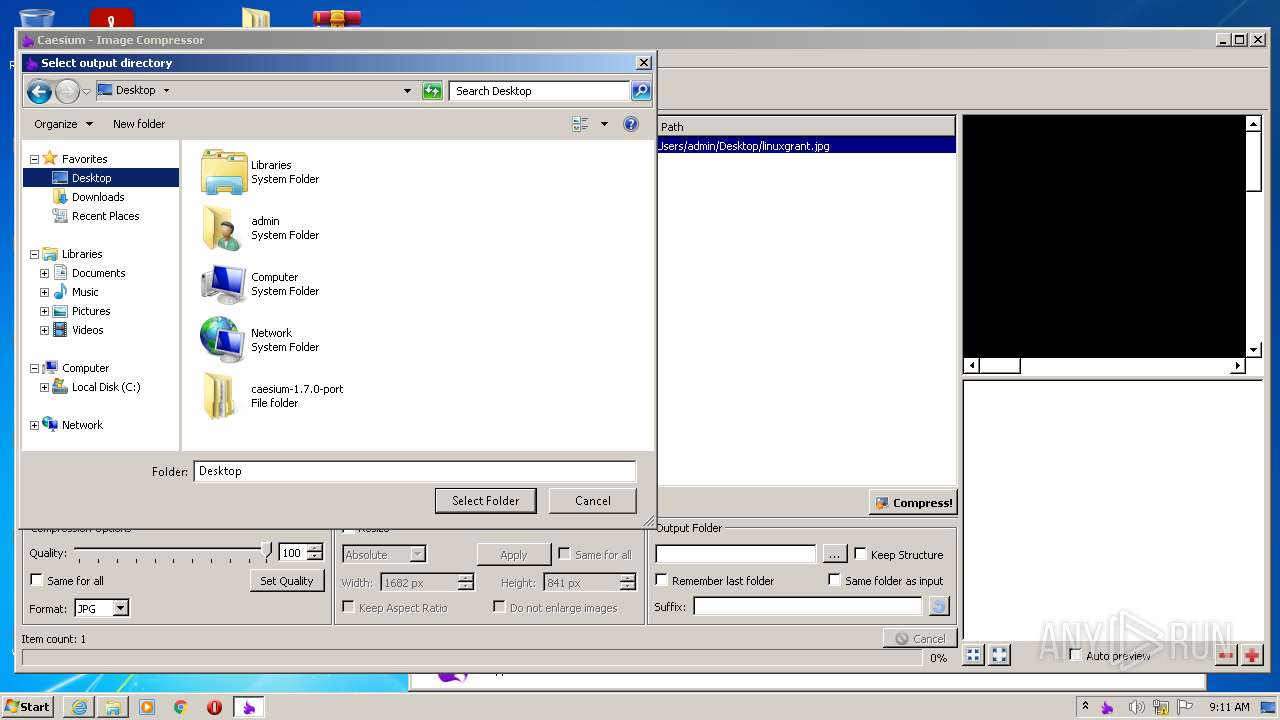Screen dimensions: 1280x720
Task: Toggle Do not enlarge images checkbox
Action: (x=499, y=607)
